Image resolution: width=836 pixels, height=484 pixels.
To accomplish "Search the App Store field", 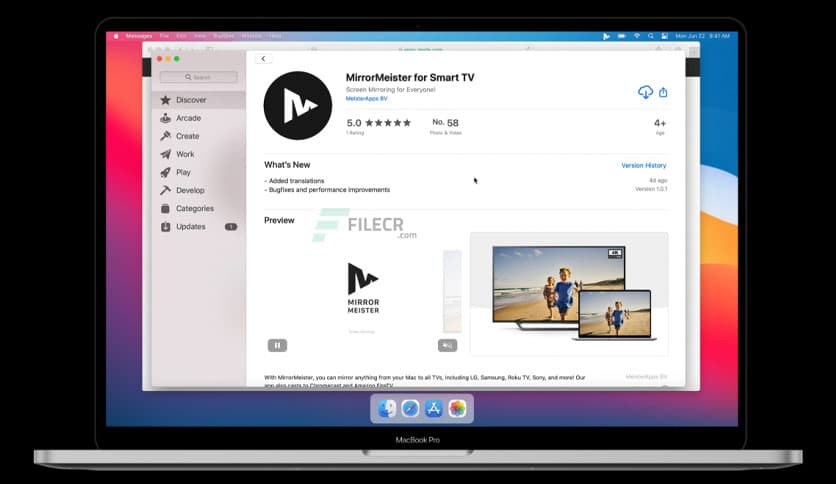I will coord(198,77).
